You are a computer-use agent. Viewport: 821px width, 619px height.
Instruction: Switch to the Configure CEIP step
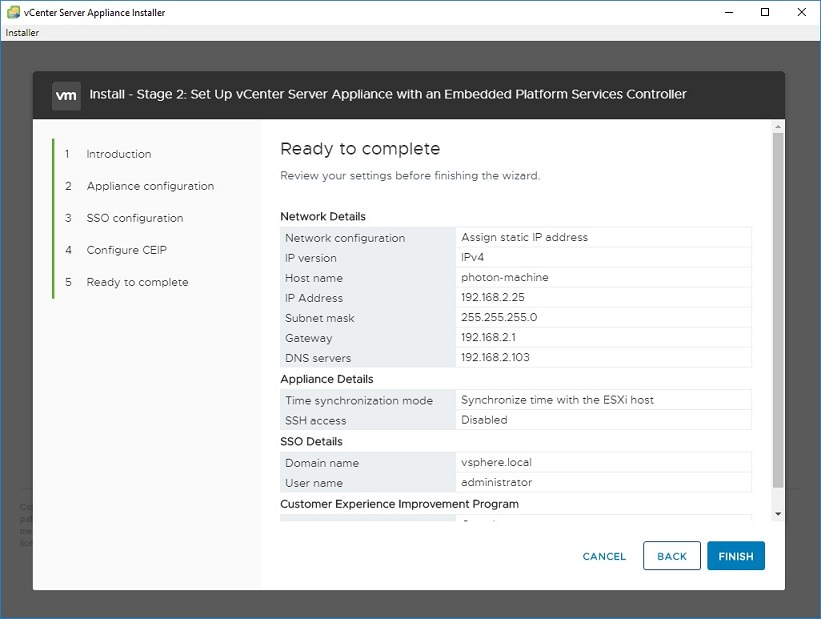coord(127,250)
